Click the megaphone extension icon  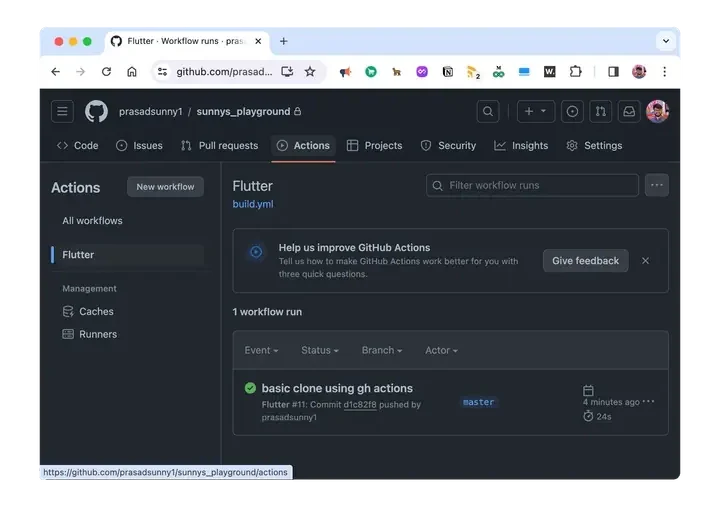pyautogui.click(x=345, y=72)
